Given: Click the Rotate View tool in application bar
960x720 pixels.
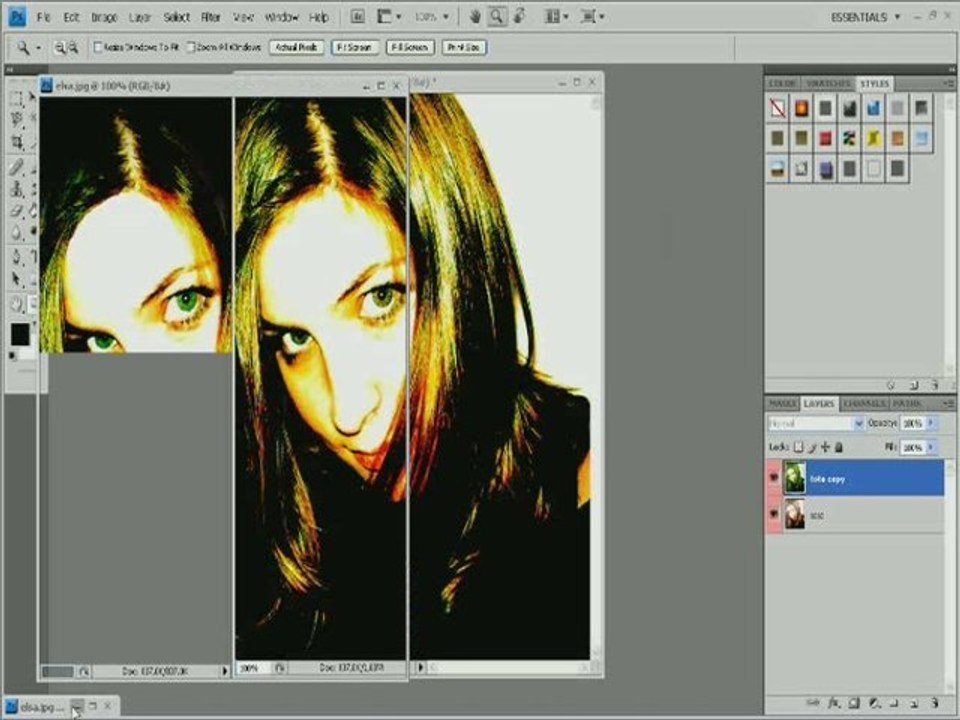Looking at the screenshot, I should click(519, 17).
